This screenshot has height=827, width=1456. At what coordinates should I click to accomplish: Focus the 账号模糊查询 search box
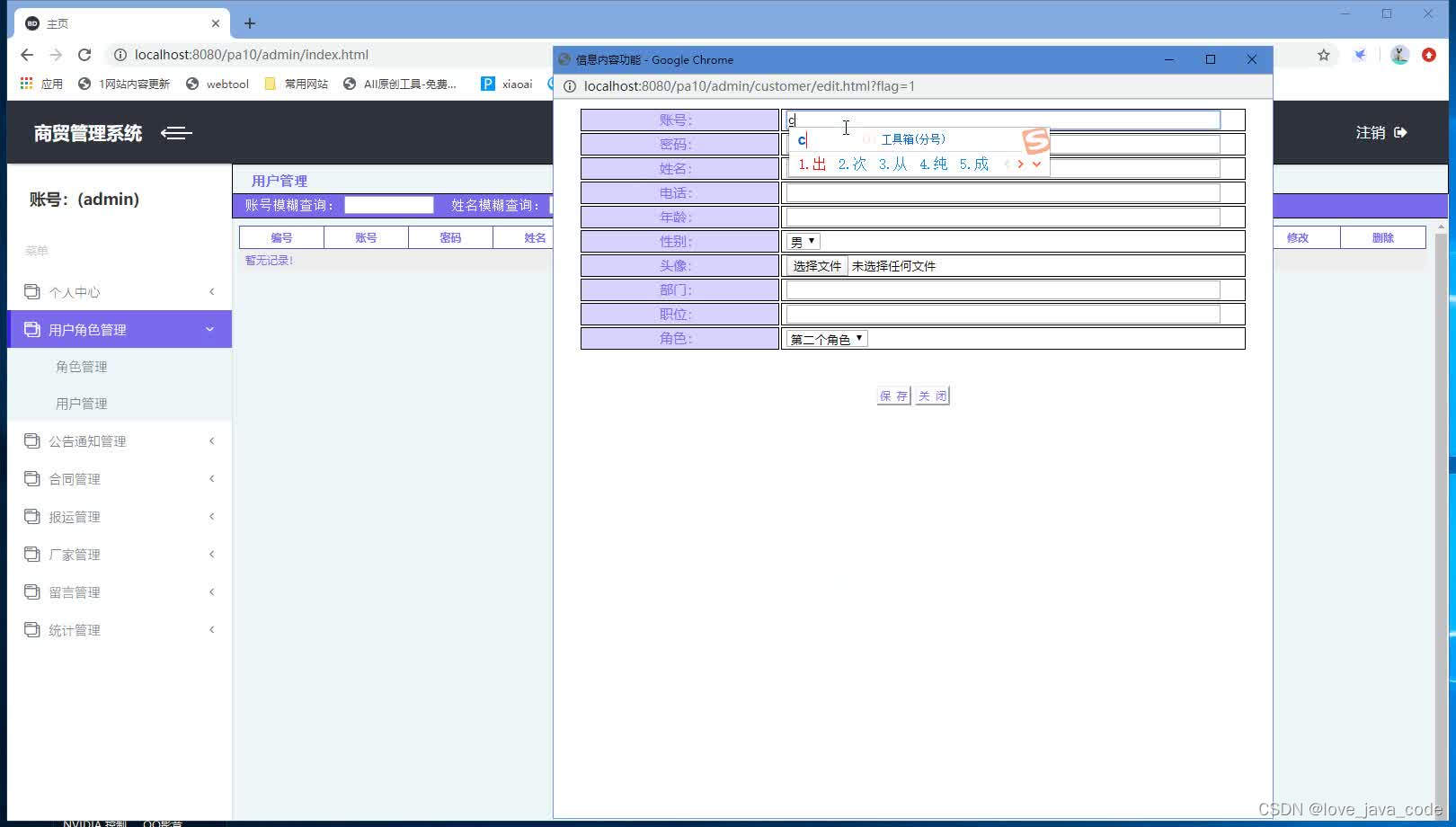(389, 205)
